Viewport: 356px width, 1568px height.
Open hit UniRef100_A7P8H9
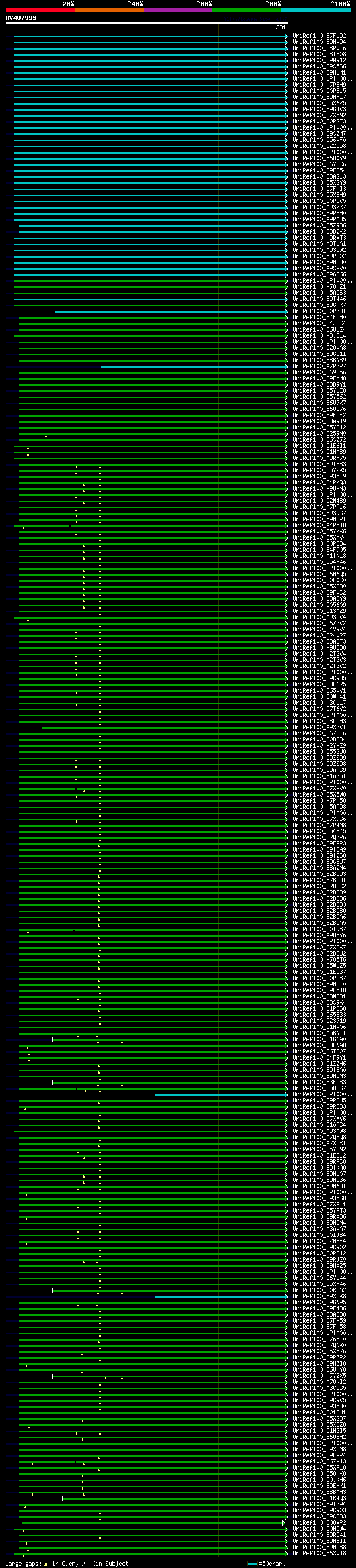[319, 85]
